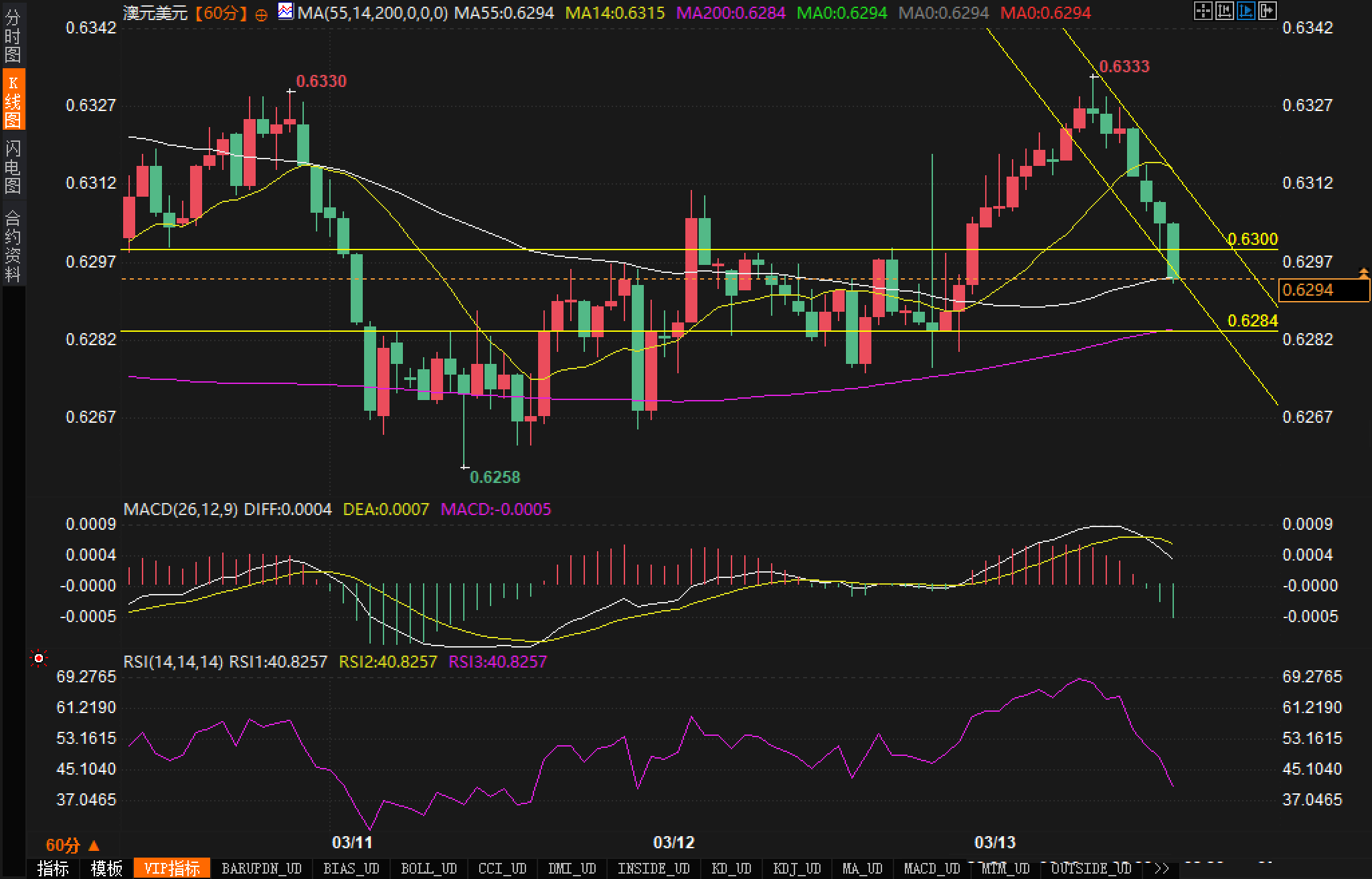Select the VIP指标 bottom tab
Viewport: 1372px width, 879px height.
pos(172,868)
